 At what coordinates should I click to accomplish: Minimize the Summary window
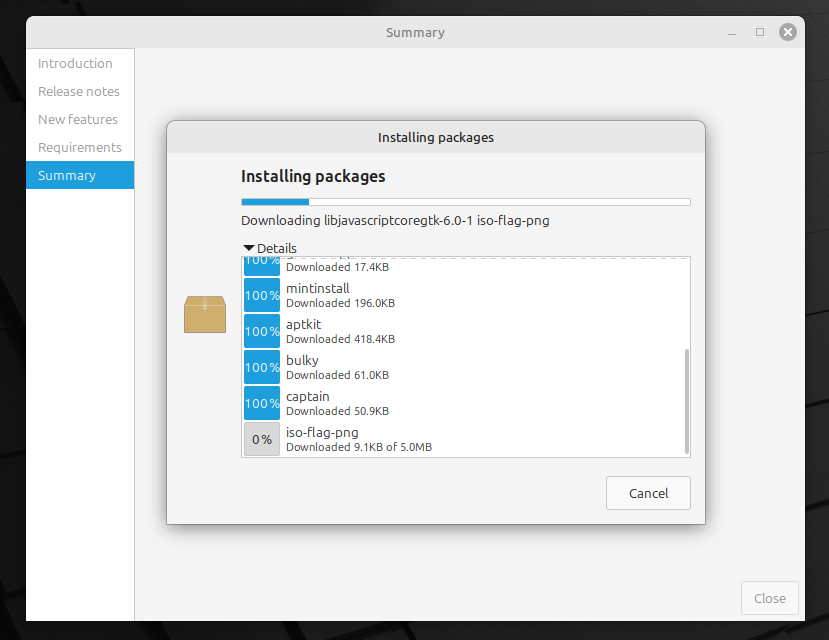coord(733,32)
